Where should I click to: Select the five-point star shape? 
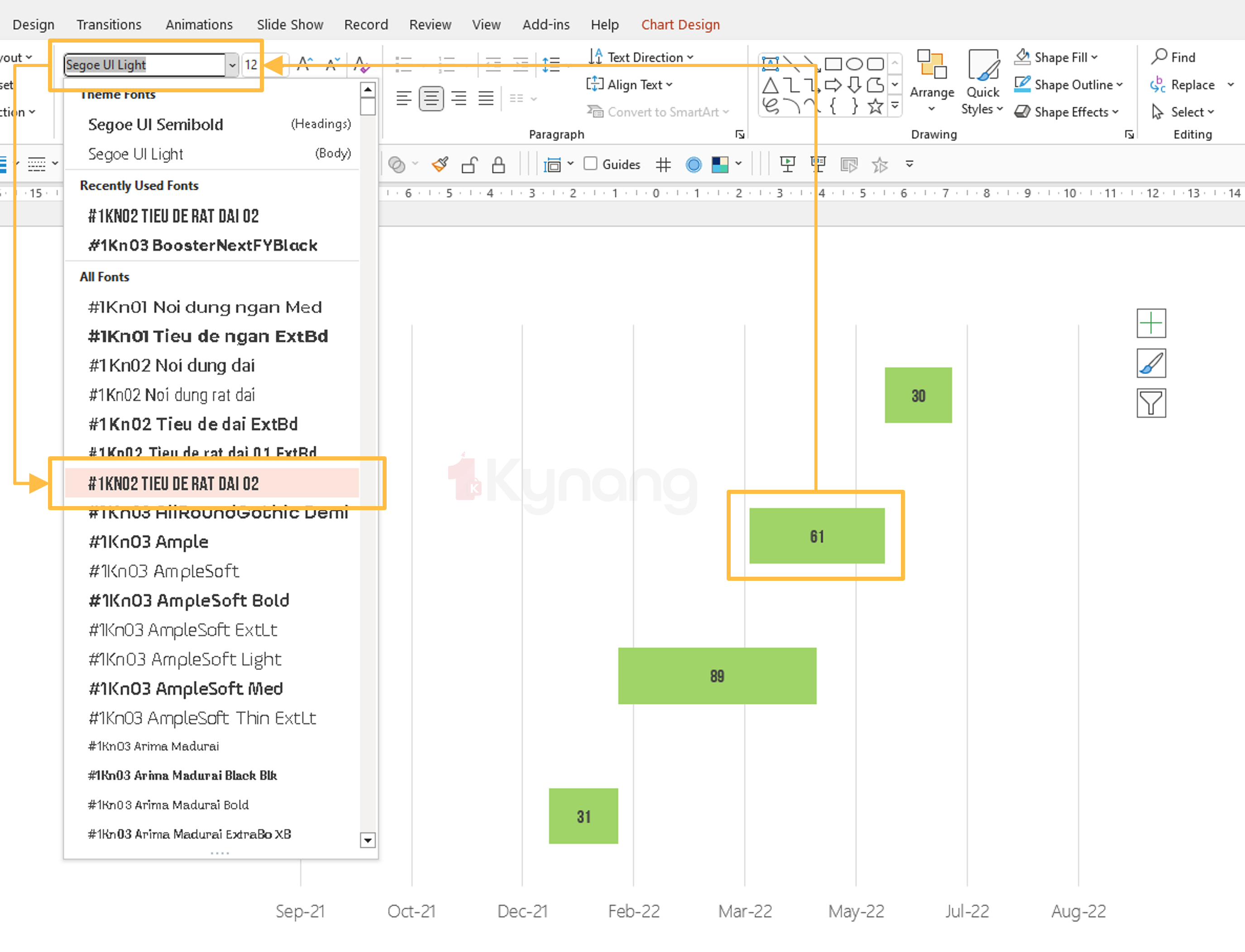tap(876, 106)
